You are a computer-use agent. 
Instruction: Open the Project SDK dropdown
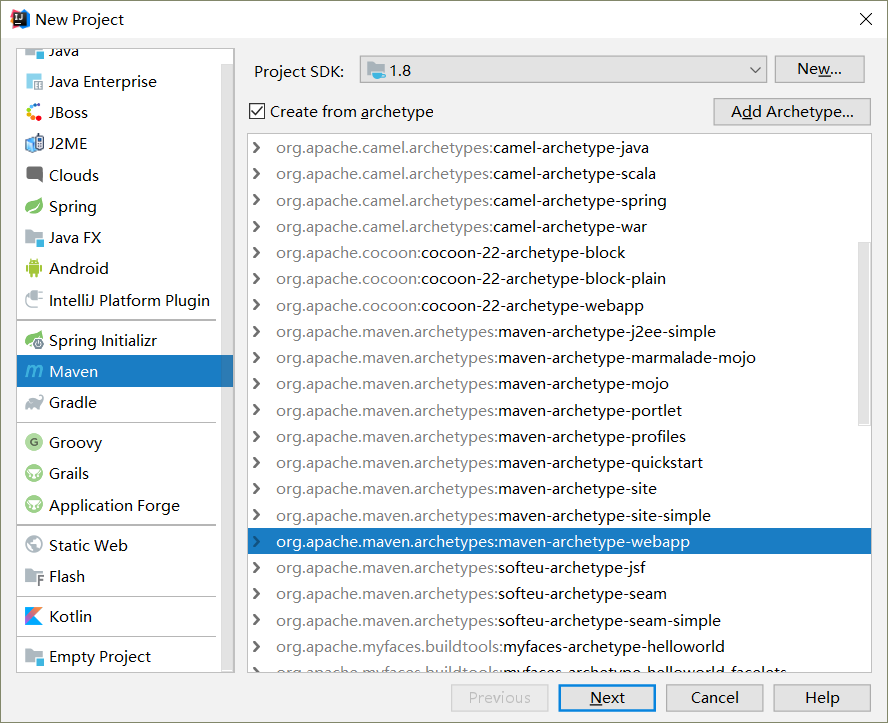(x=757, y=71)
